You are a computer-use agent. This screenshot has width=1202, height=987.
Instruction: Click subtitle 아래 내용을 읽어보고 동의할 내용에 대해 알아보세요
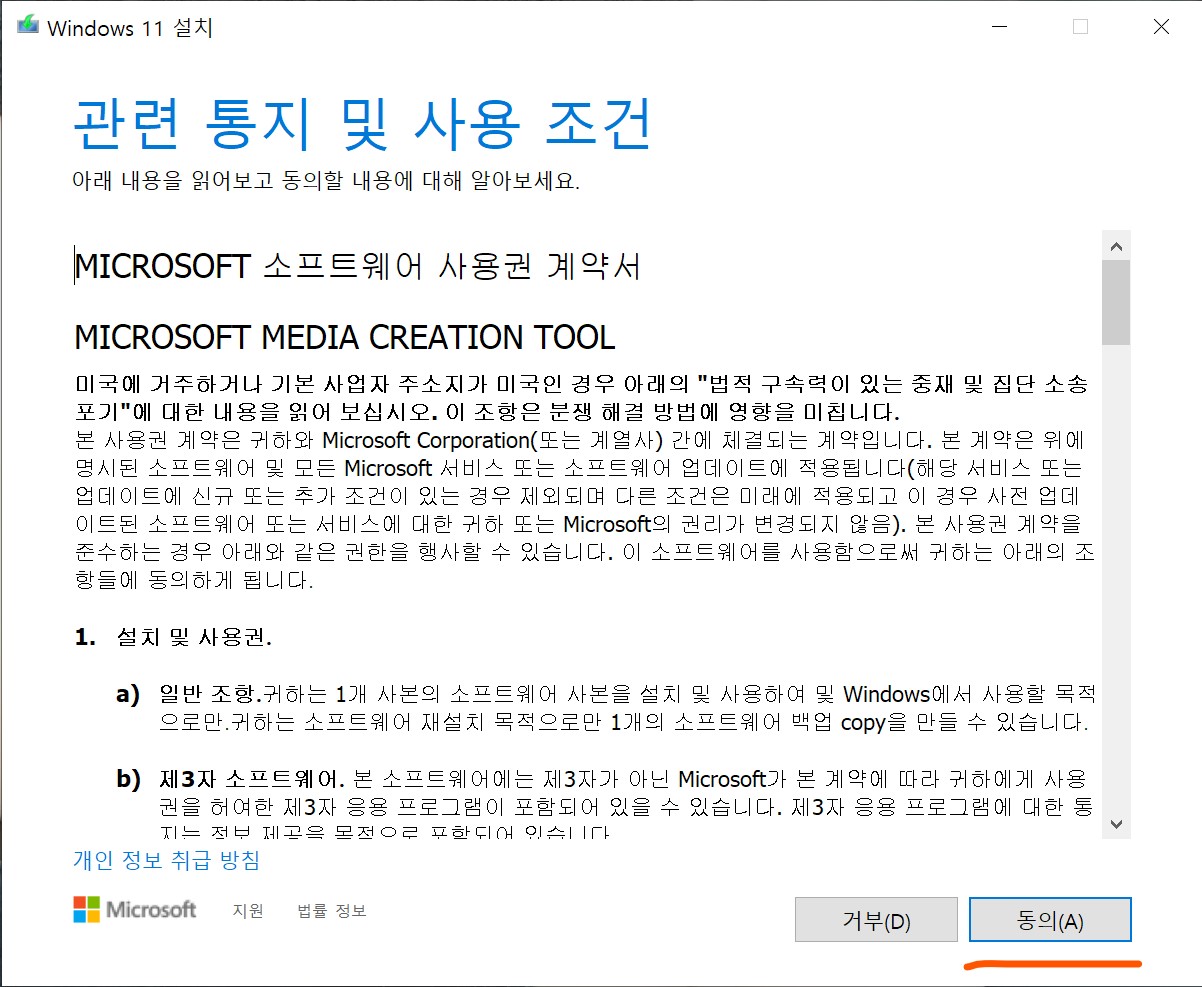pyautogui.click(x=326, y=181)
